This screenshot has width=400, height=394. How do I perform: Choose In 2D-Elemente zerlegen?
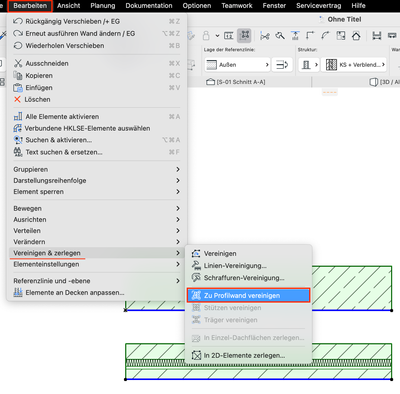[248, 355]
